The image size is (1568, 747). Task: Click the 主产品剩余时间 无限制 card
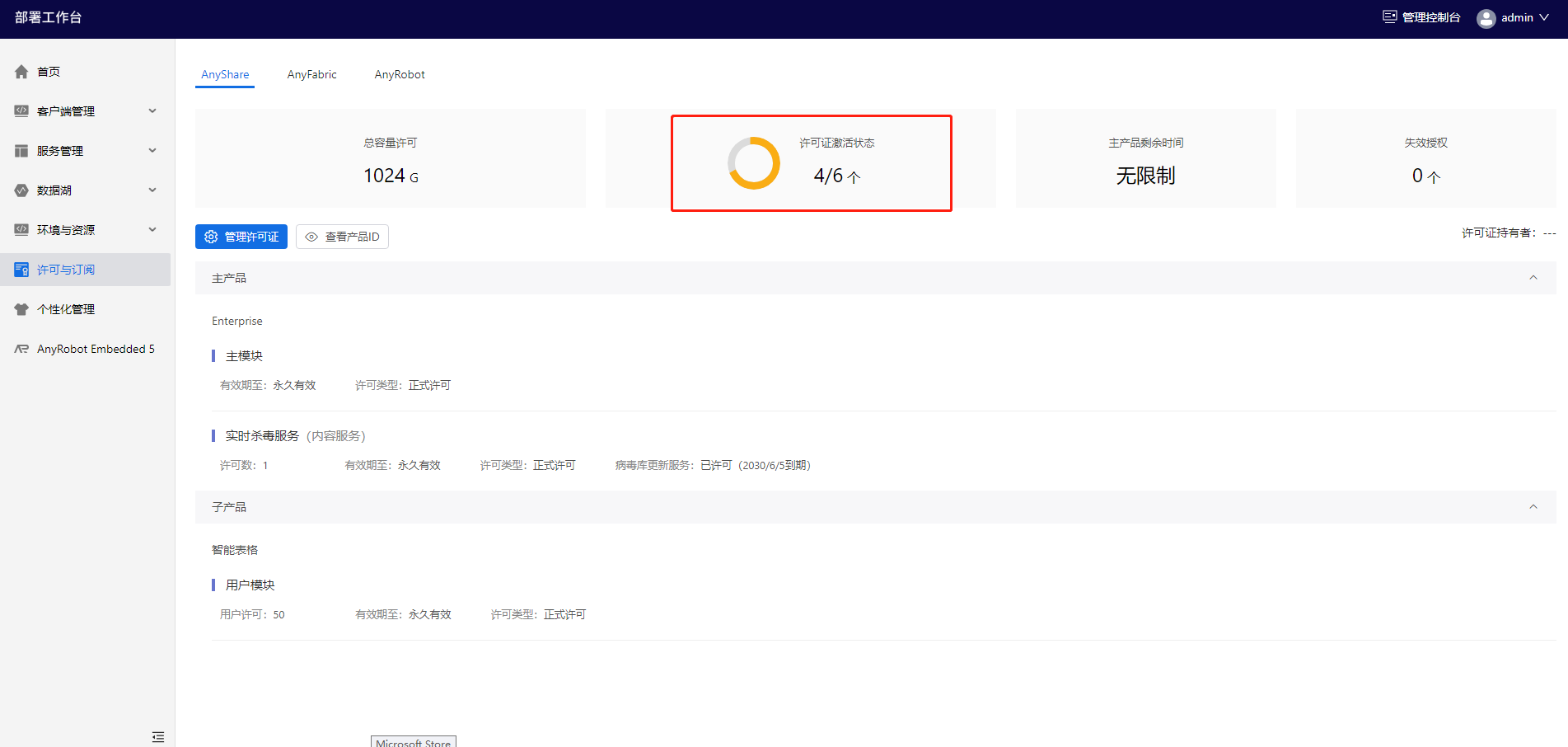tap(1145, 158)
